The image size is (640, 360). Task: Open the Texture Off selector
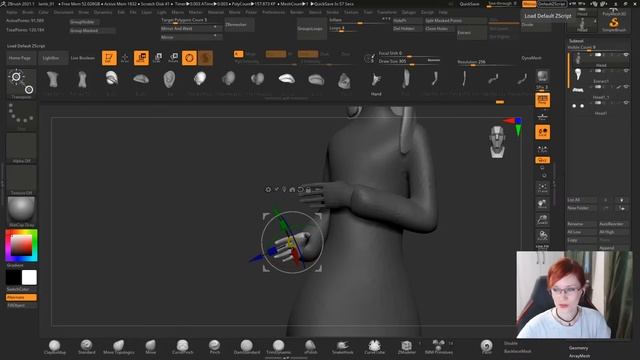tap(21, 180)
